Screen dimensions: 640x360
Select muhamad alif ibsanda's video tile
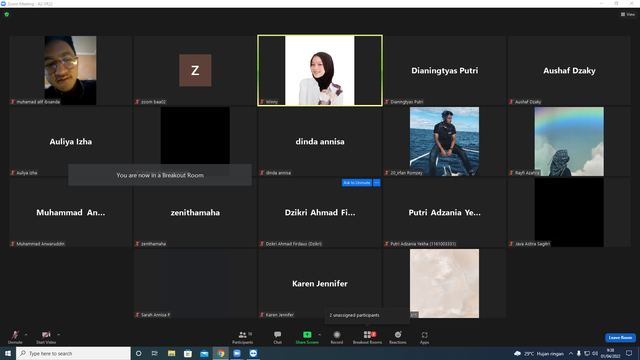pyautogui.click(x=71, y=70)
